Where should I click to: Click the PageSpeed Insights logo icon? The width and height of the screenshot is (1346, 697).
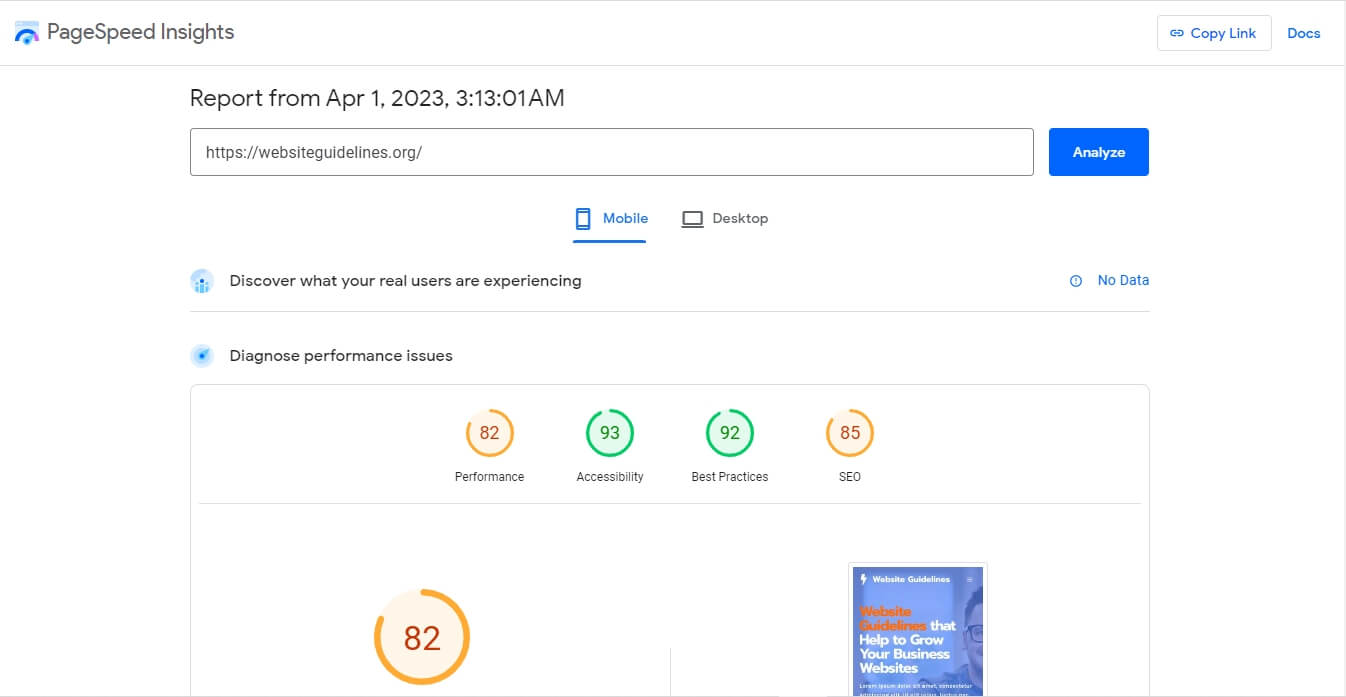point(27,32)
